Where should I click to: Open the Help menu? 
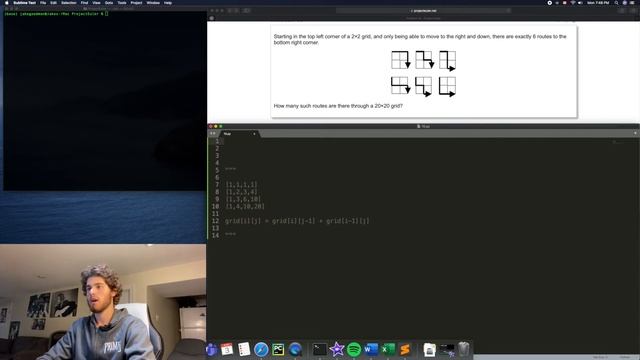[x=168, y=3]
